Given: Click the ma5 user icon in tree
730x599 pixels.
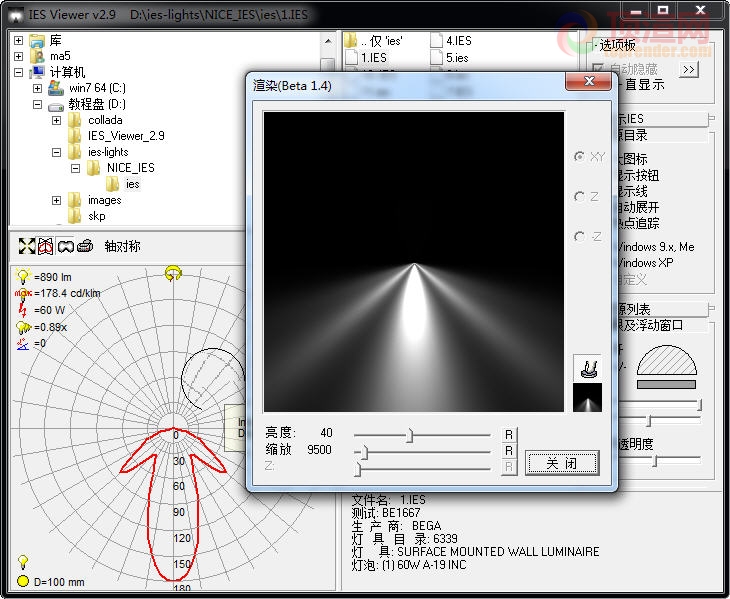Looking at the screenshot, I should 37,56.
